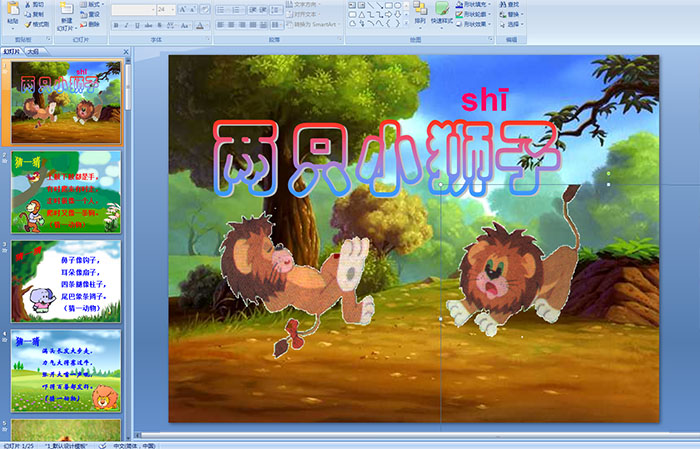Click the Distributed alignment icon
Image resolution: width=700 pixels, height=449 pixels.
(263, 25)
